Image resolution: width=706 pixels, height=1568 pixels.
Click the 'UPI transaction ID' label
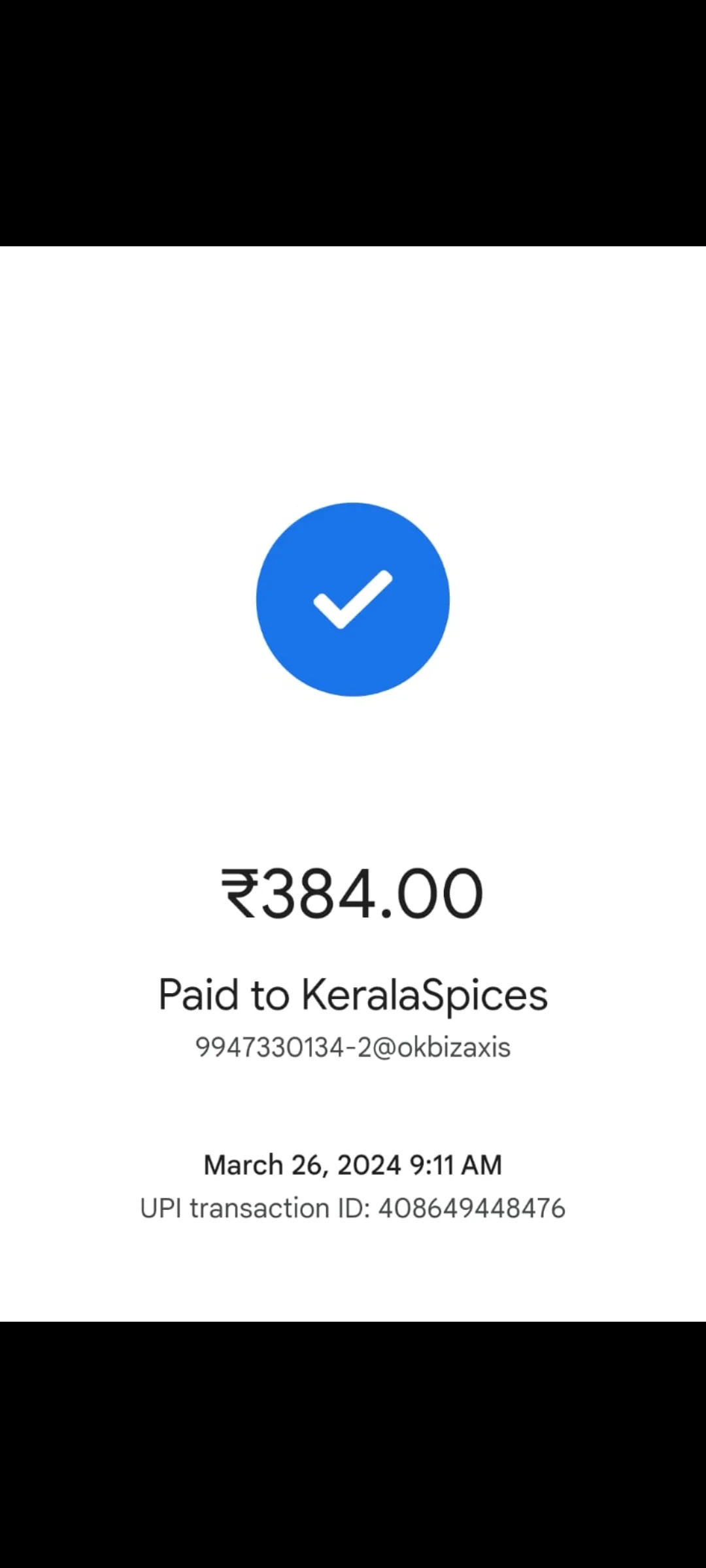click(256, 1208)
